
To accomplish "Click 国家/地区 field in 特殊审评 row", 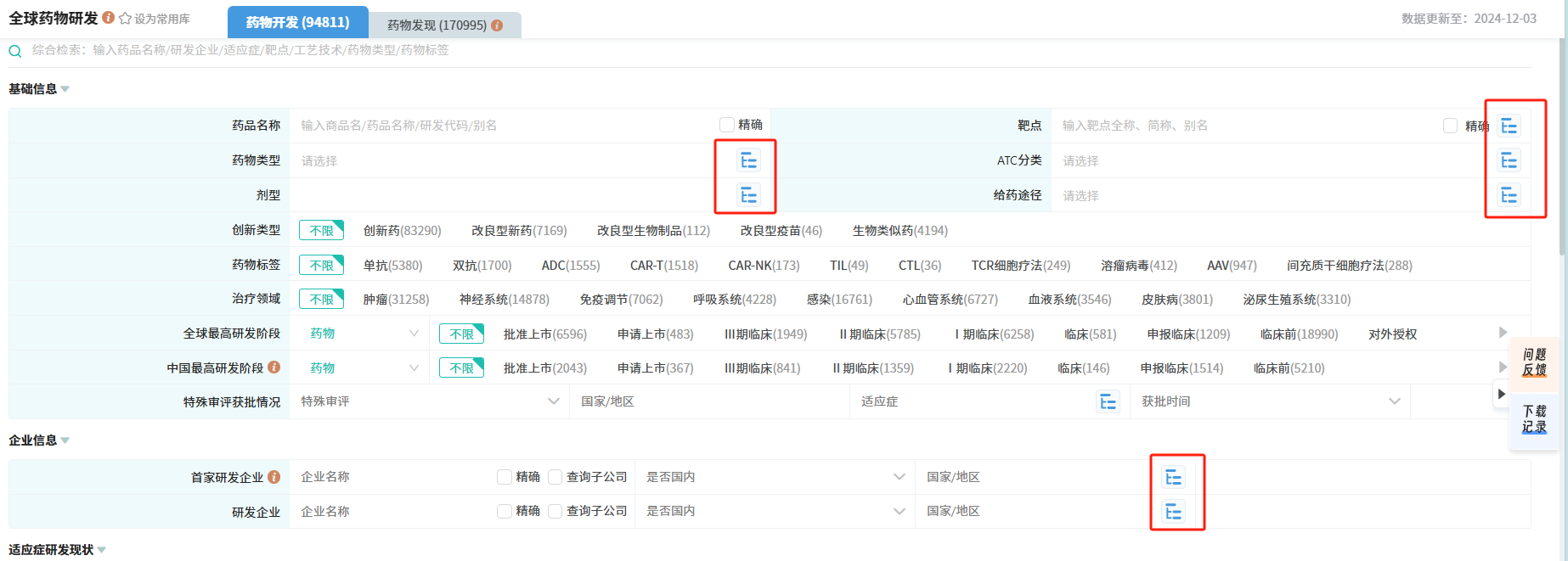I will tap(709, 401).
